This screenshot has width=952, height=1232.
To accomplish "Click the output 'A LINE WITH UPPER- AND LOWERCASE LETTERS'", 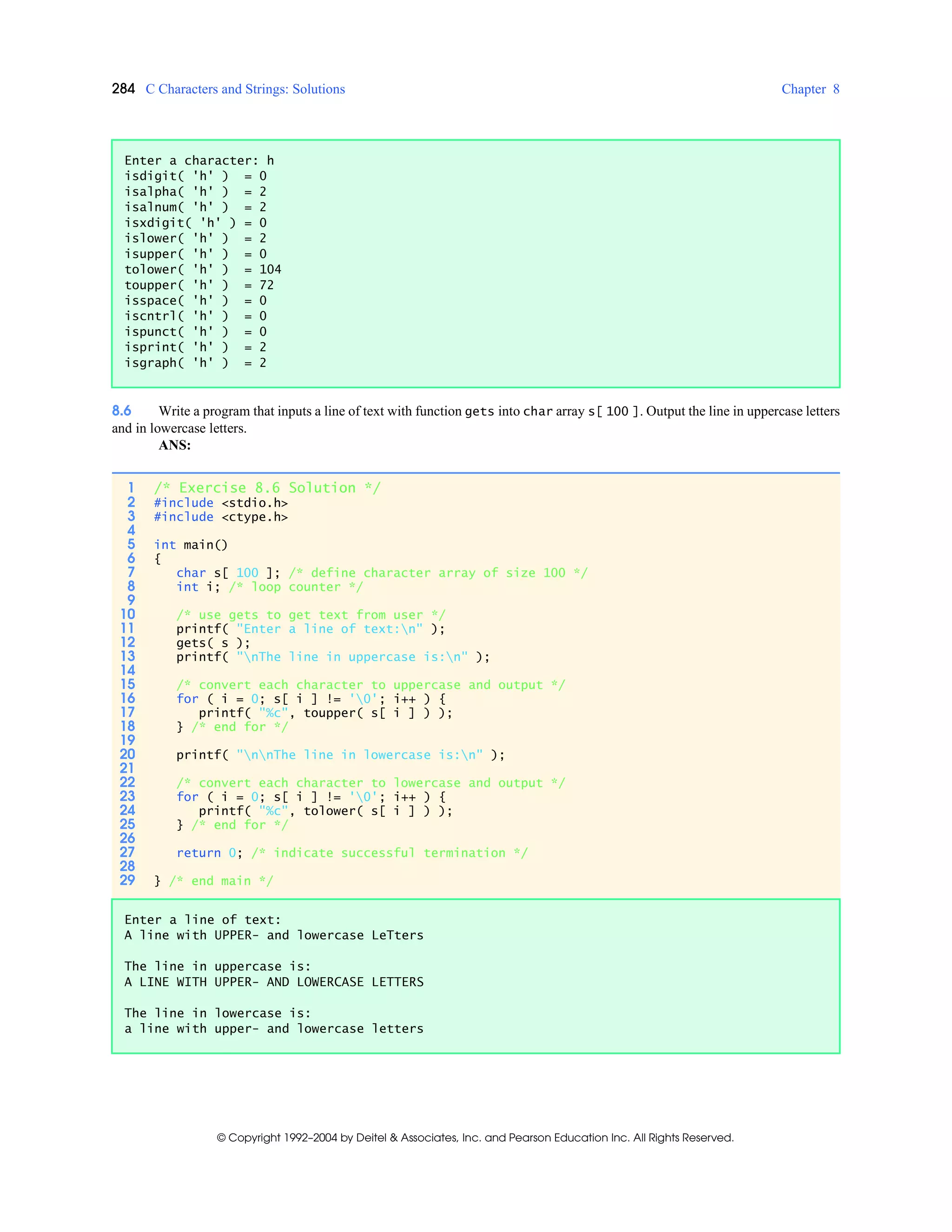I will point(274,982).
